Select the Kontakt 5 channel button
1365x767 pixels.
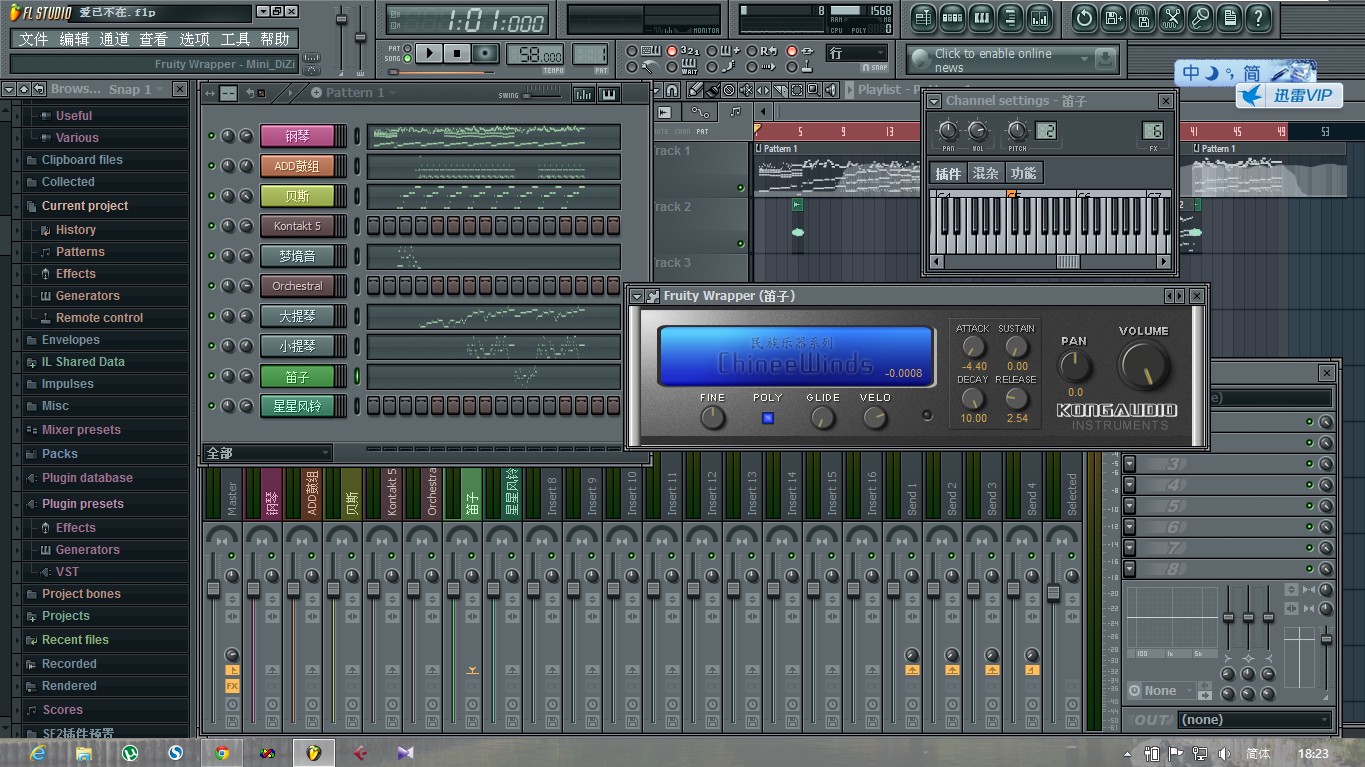tap(297, 226)
